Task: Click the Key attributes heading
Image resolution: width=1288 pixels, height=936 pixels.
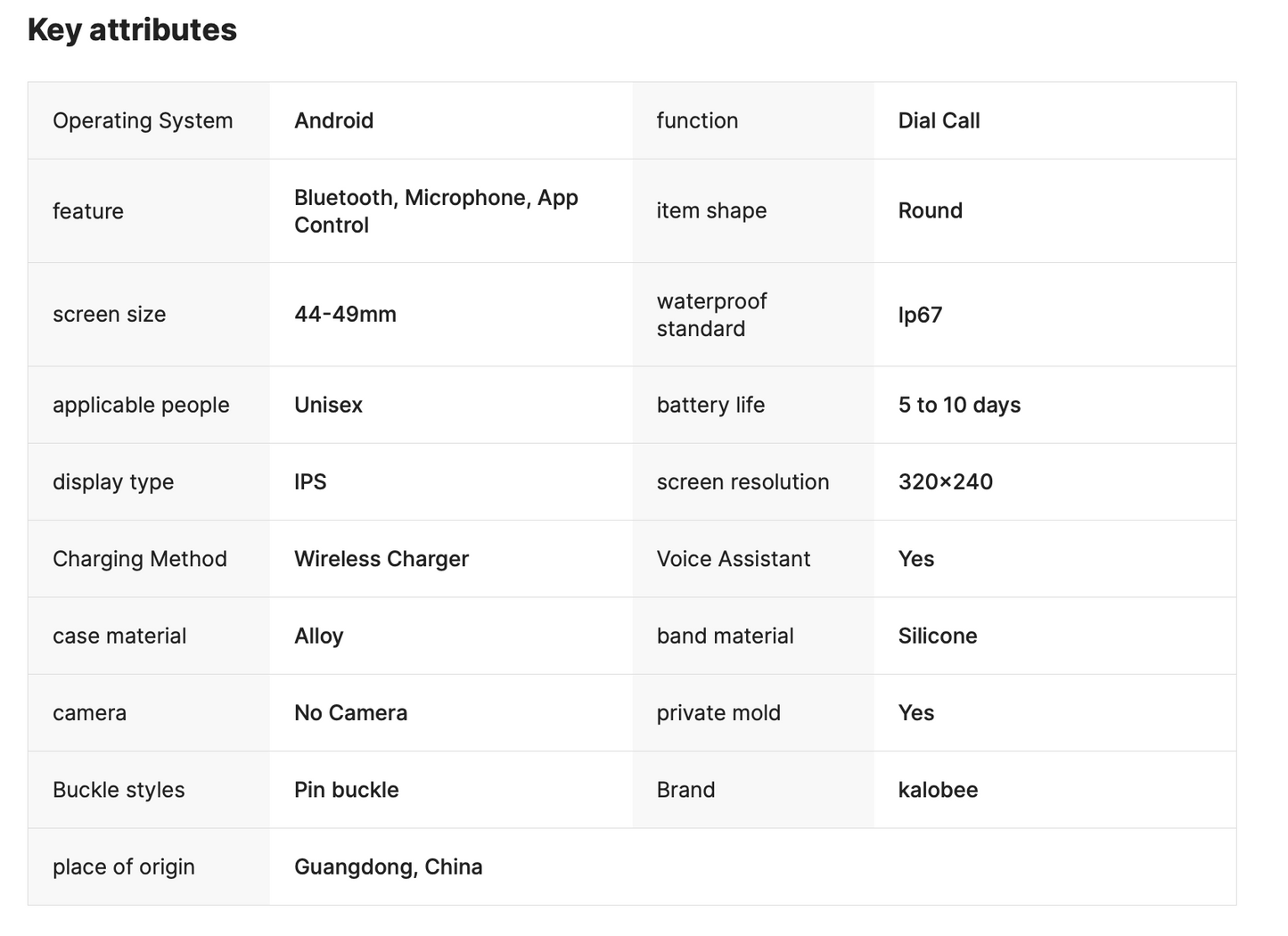Action: tap(132, 30)
